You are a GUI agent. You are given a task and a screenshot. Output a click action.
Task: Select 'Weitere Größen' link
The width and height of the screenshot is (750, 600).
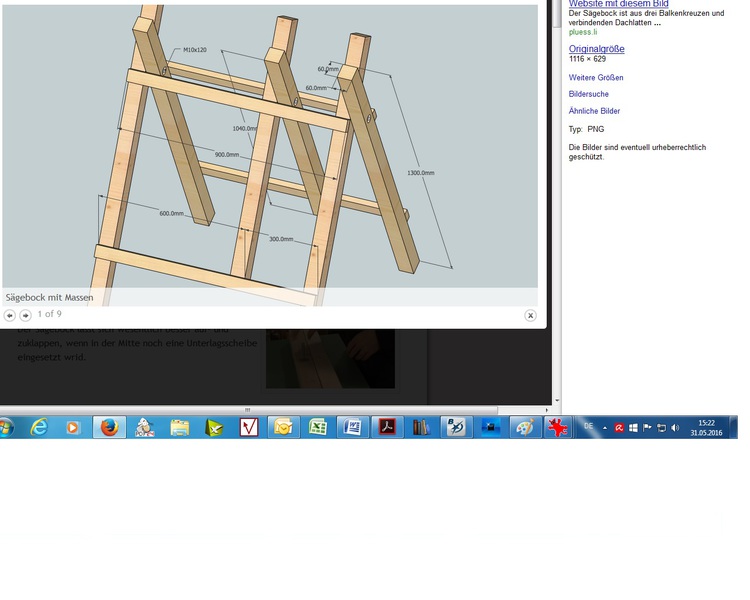point(596,77)
